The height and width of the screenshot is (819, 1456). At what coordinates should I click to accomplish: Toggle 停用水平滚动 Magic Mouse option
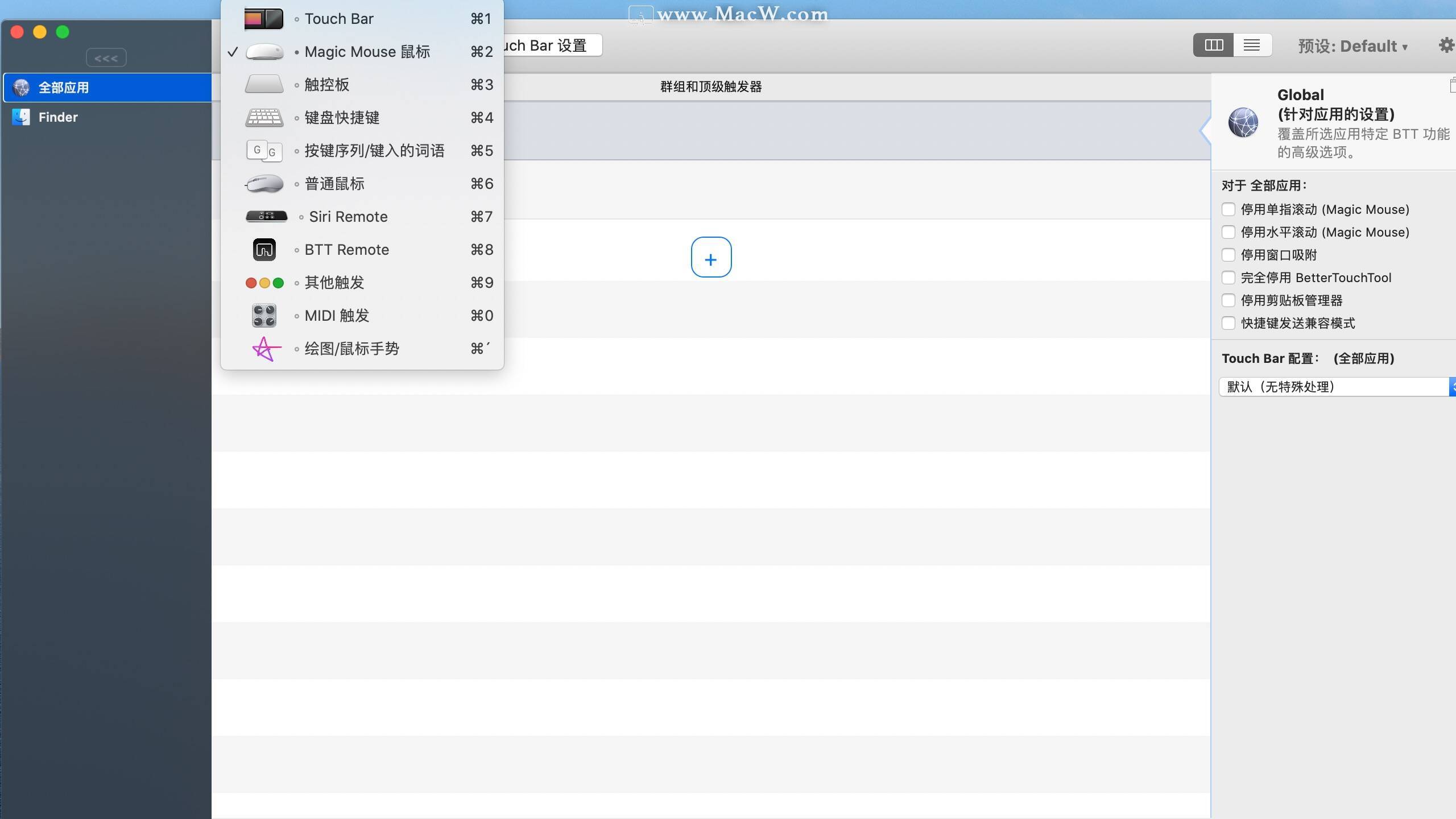(x=1228, y=231)
